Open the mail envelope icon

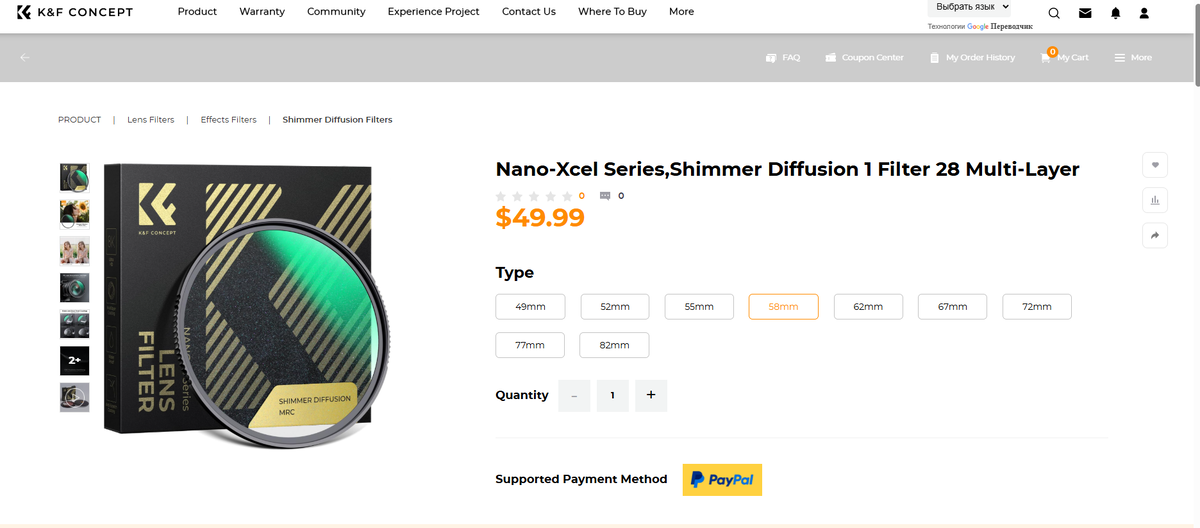(1085, 13)
